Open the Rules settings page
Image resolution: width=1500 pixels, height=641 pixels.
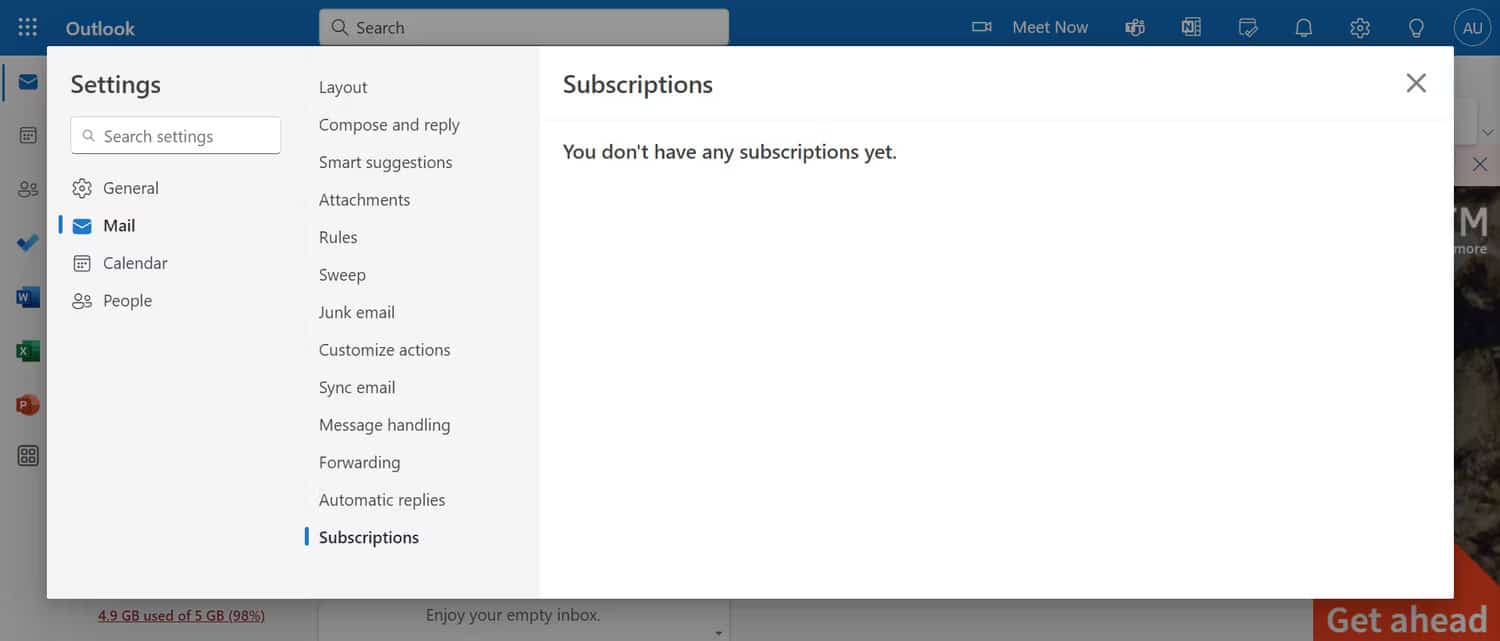338,237
